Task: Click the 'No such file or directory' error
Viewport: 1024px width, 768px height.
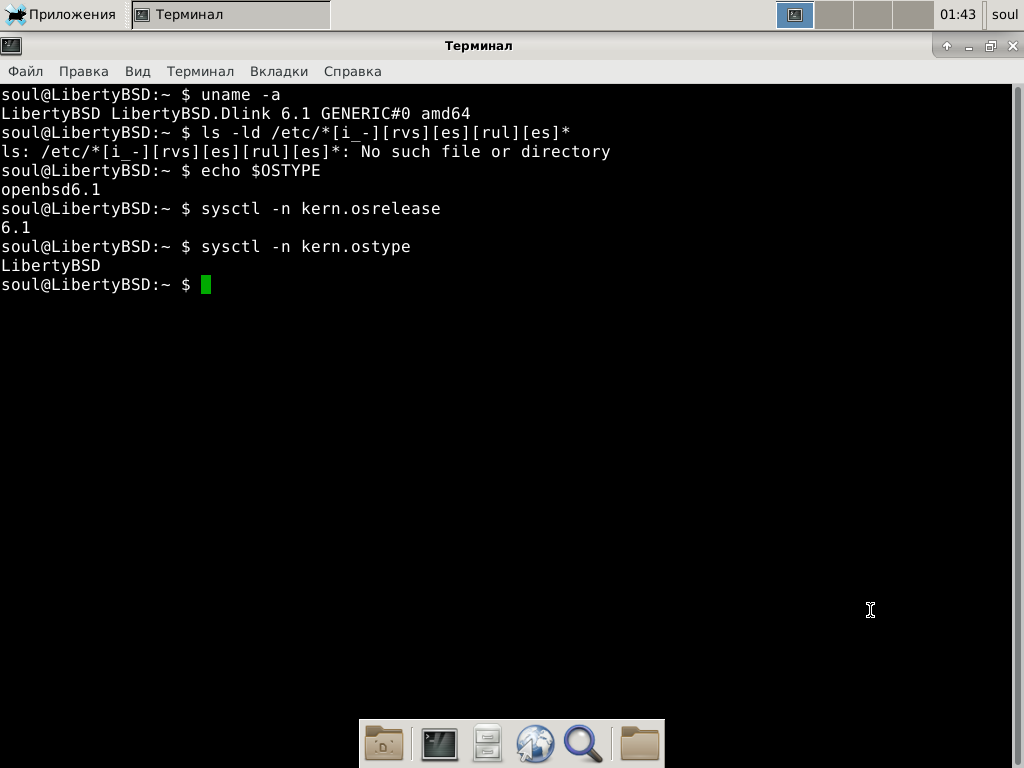Action: coord(485,152)
